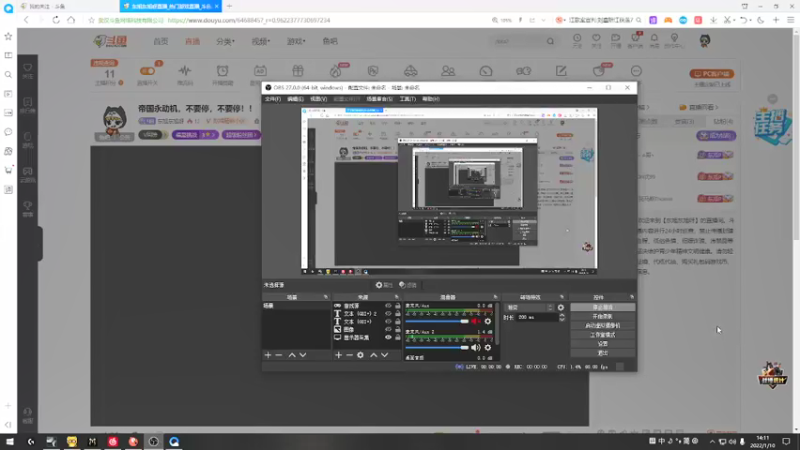The image size is (800, 450).
Task: Pop out the Scenes dock panel
Action: 326,297
